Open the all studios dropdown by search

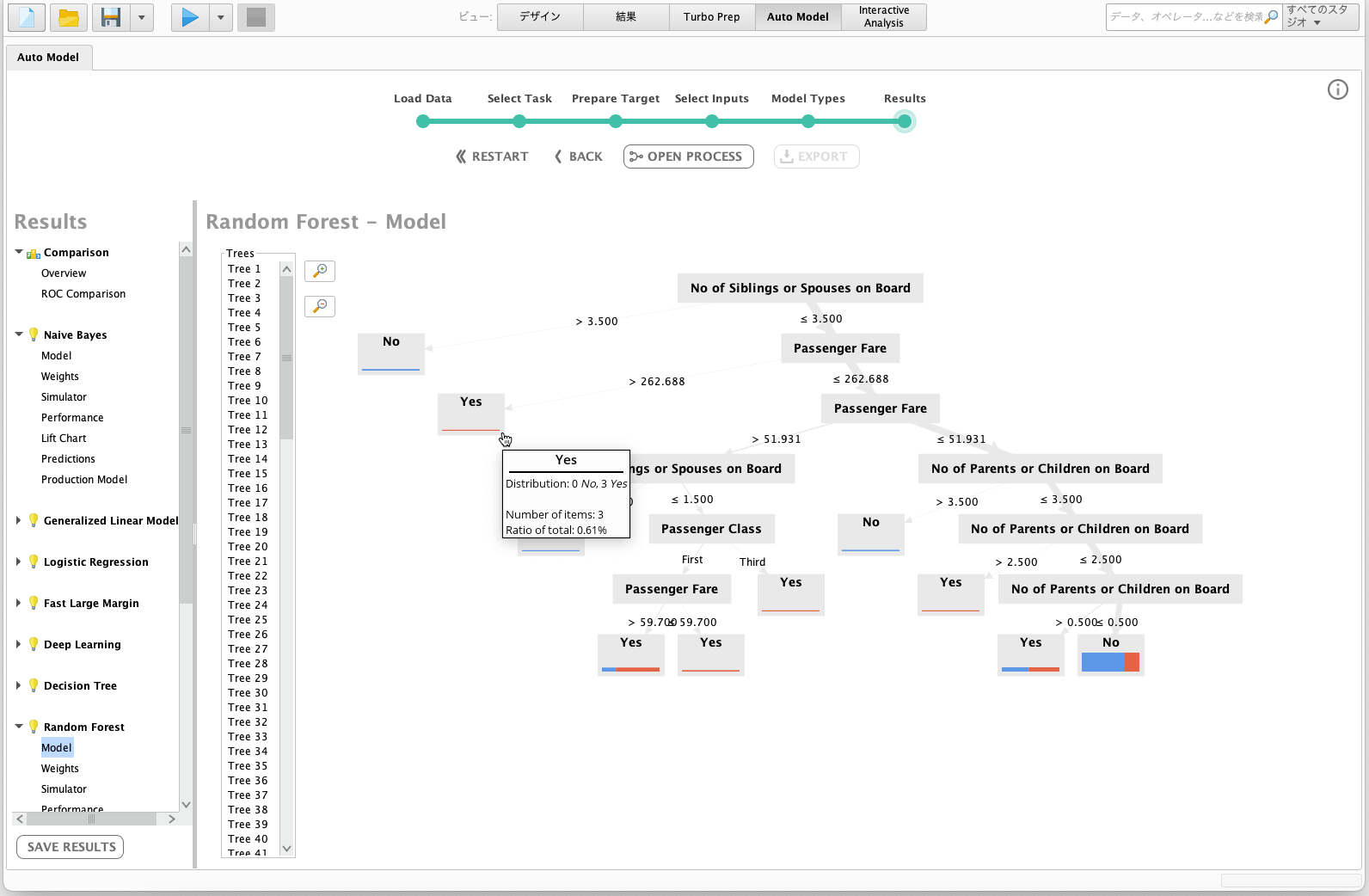(1320, 17)
